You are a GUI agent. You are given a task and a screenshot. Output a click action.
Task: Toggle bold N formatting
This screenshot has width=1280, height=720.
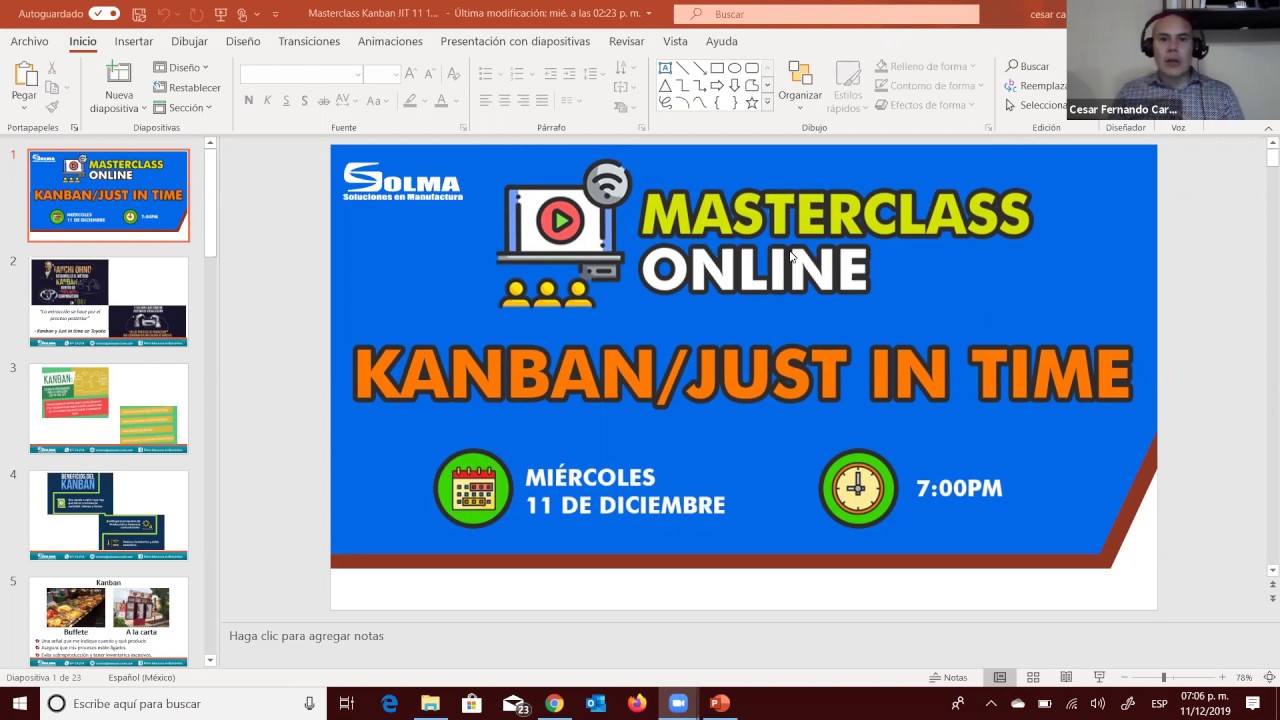(248, 101)
